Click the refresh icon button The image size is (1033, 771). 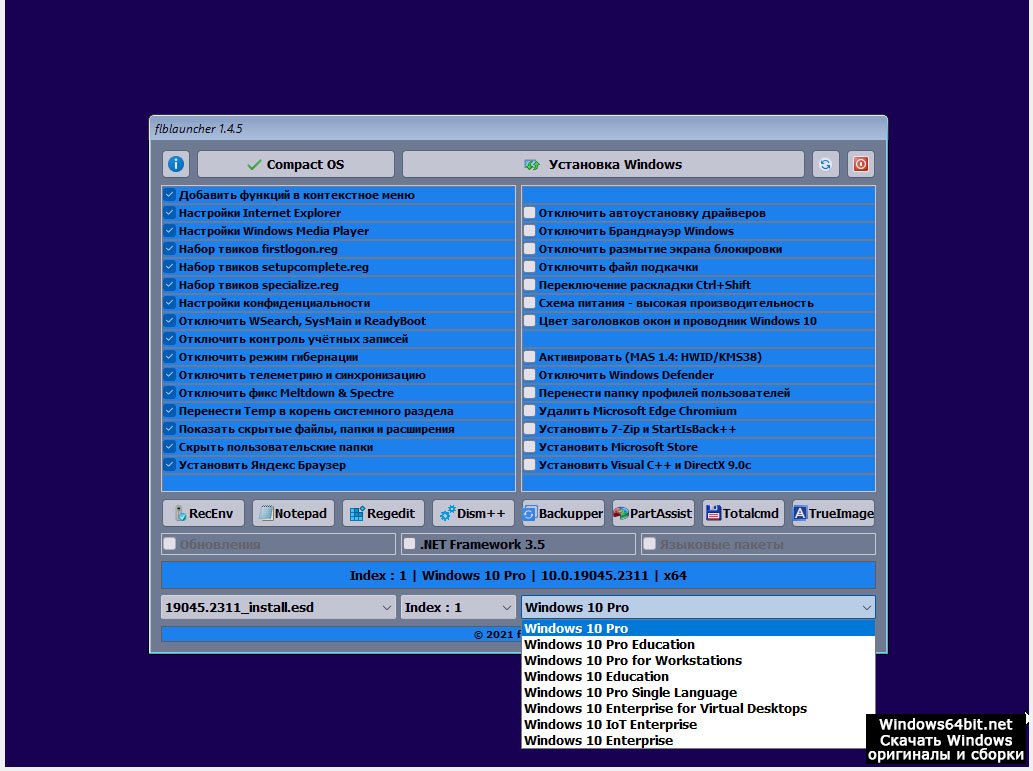coord(825,165)
